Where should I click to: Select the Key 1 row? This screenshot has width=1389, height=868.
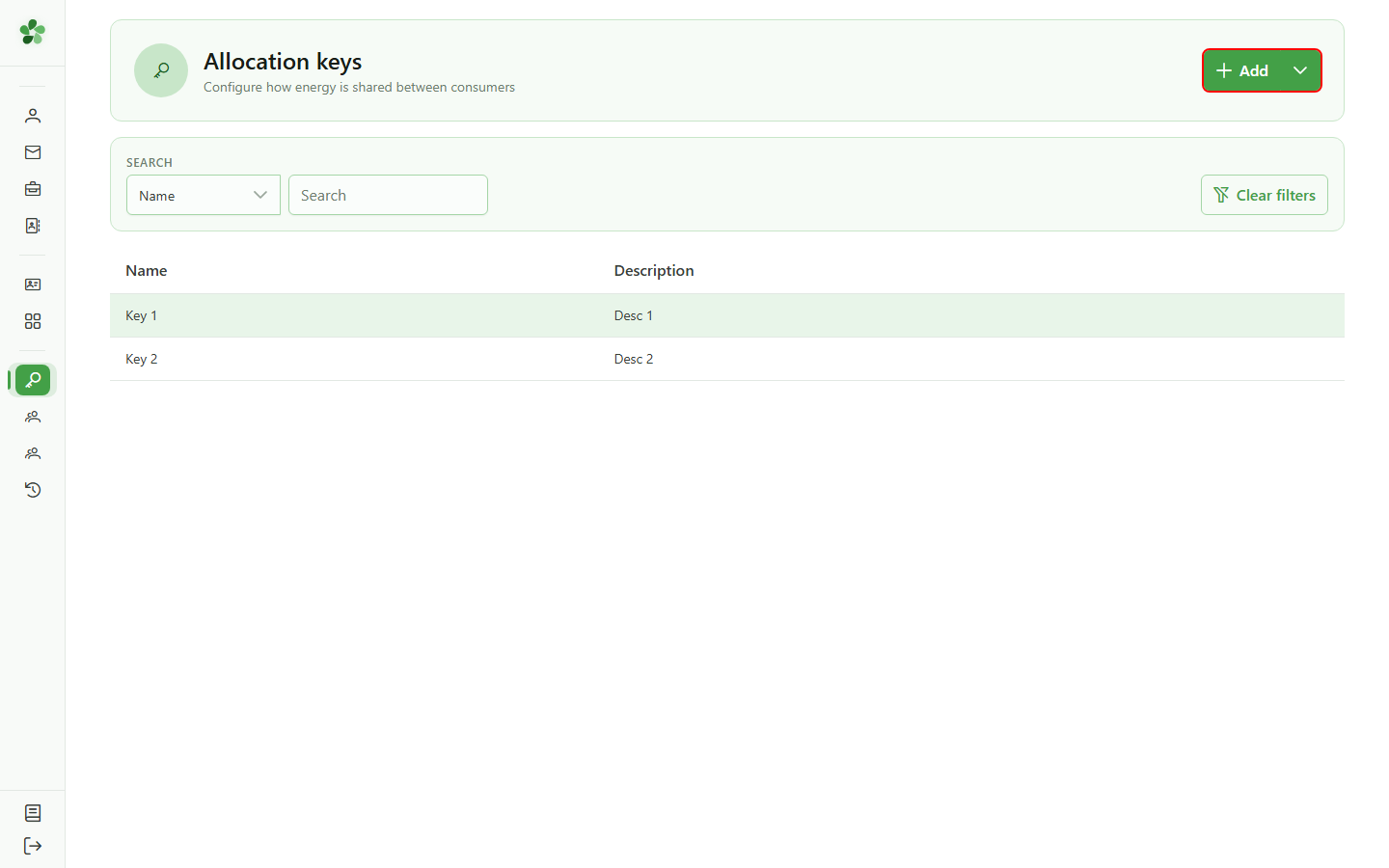pos(727,315)
